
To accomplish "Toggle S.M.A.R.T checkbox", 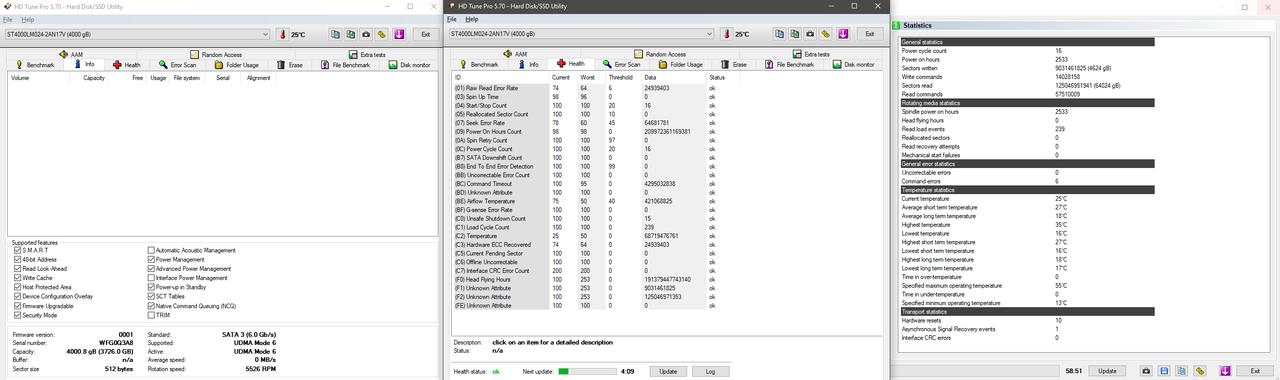I will 17,250.
